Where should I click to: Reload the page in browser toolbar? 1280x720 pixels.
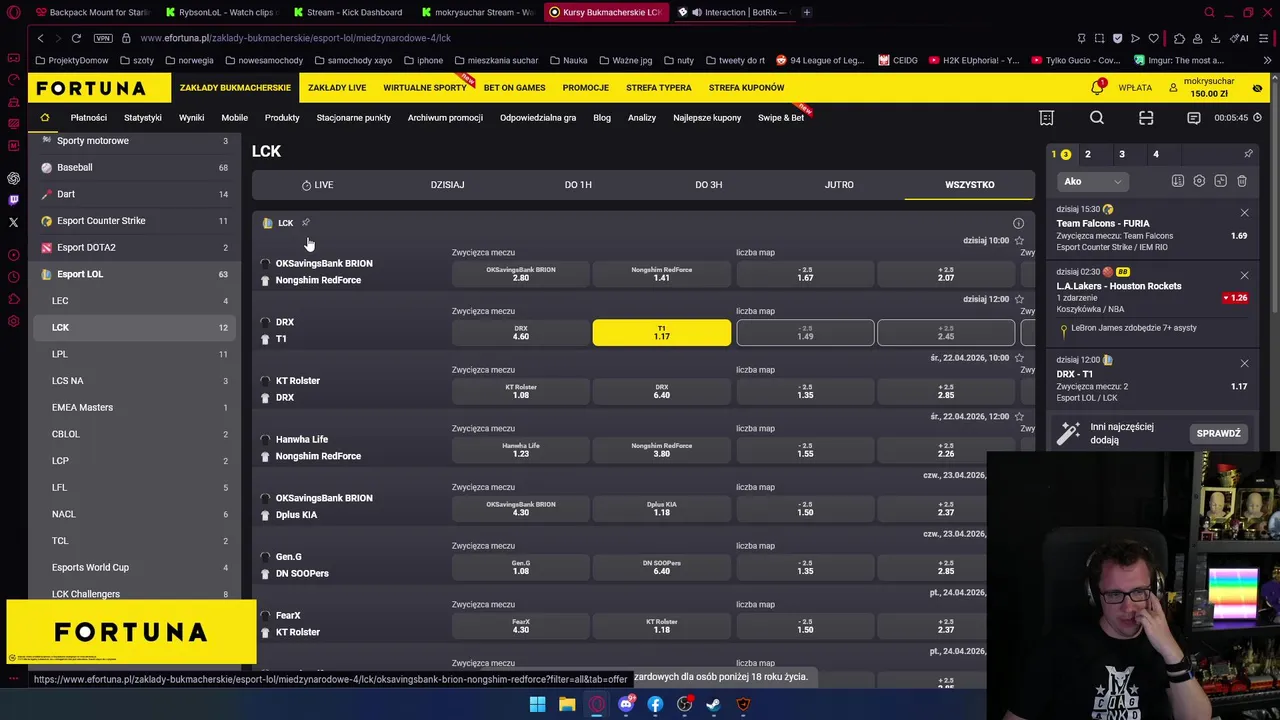pyautogui.click(x=76, y=38)
